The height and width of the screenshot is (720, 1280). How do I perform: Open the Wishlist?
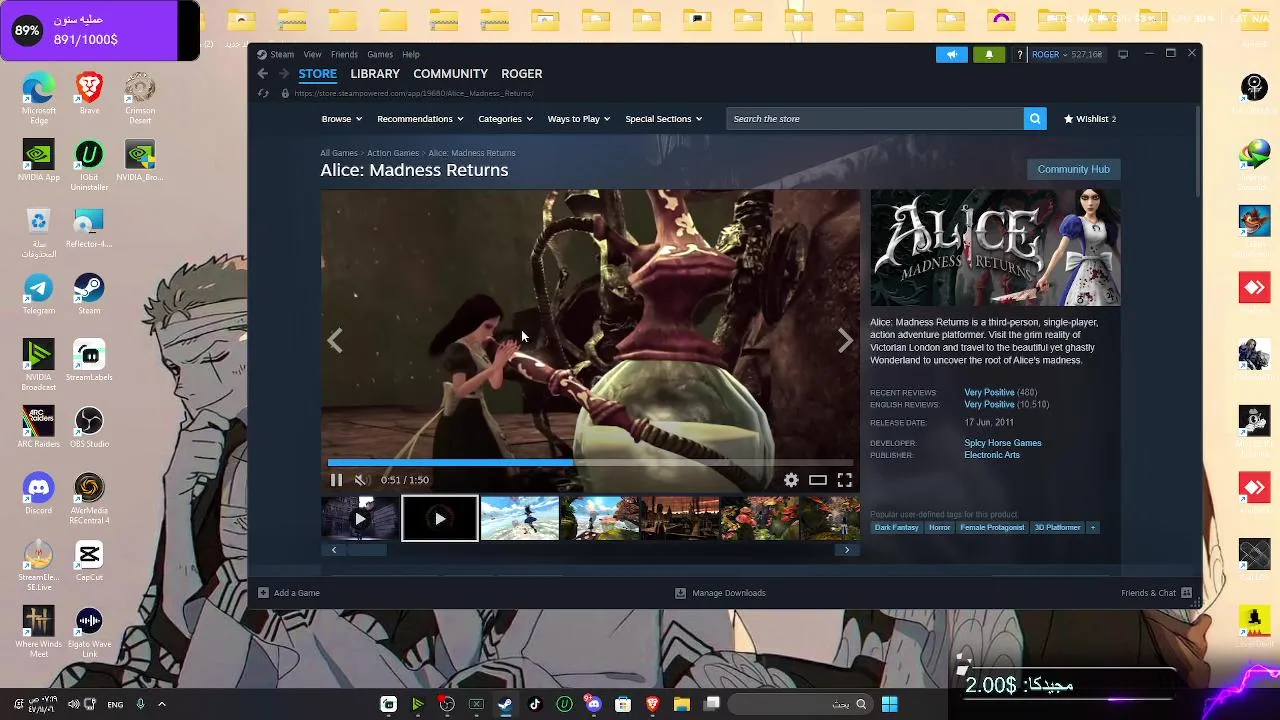(1090, 119)
